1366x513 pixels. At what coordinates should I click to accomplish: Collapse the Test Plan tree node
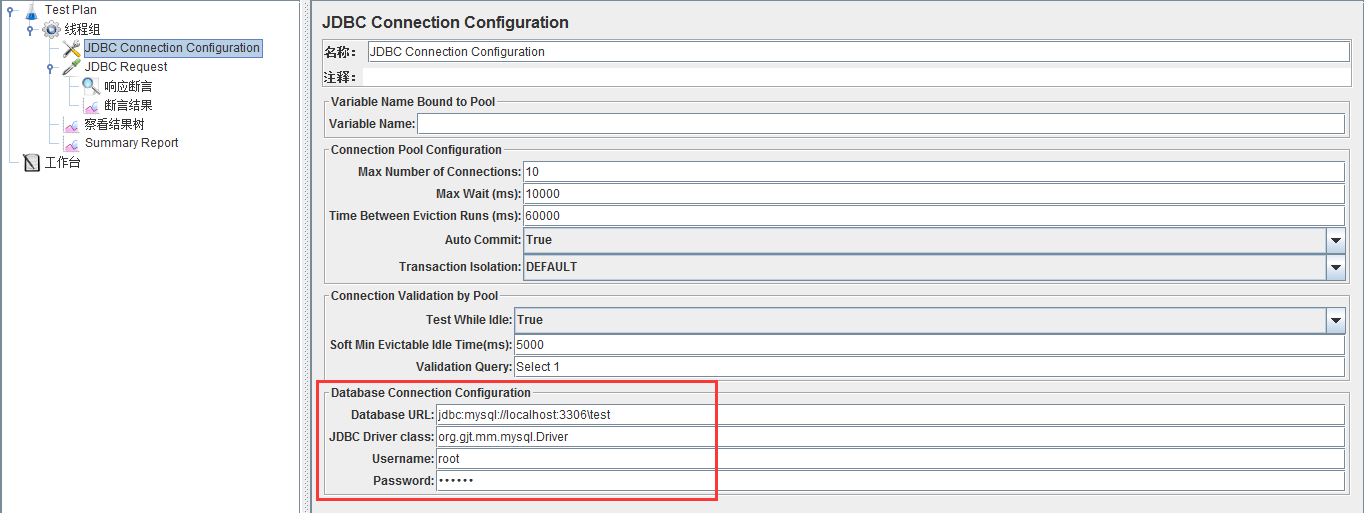click(10, 11)
